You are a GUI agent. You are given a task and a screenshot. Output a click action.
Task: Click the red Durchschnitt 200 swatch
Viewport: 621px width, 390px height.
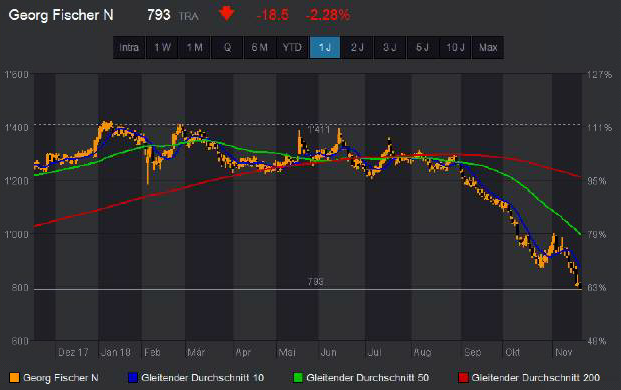click(x=463, y=378)
